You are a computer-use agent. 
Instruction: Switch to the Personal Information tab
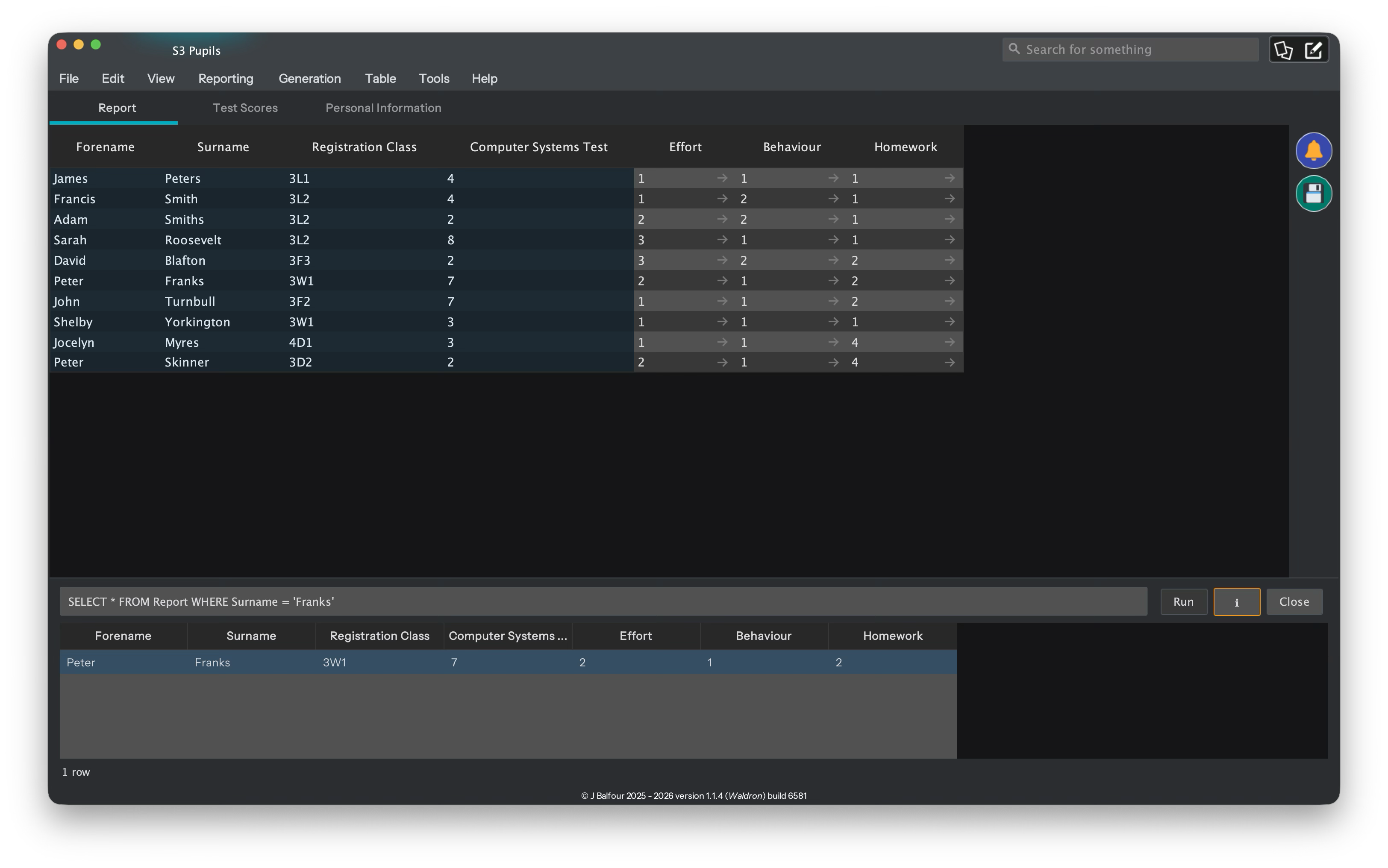click(x=384, y=108)
